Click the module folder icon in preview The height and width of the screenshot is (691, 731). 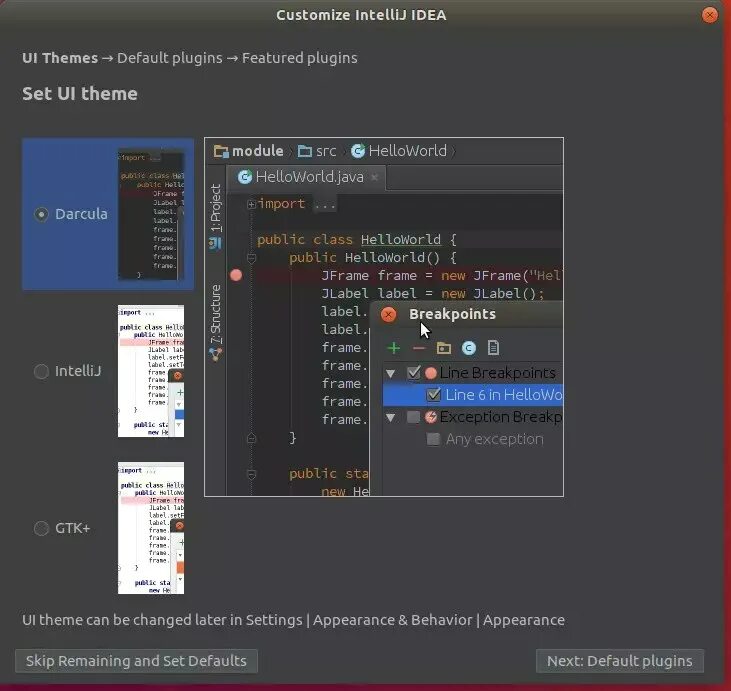point(221,151)
